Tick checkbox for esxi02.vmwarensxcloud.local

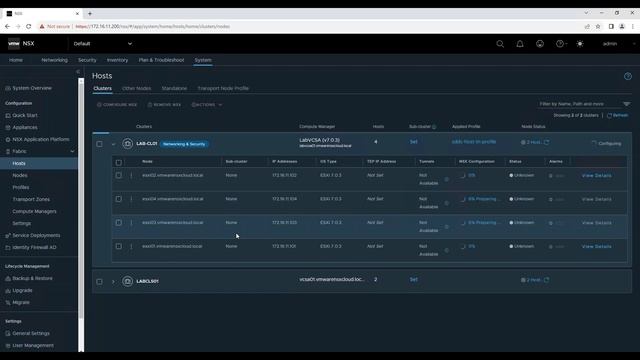[x=118, y=176]
